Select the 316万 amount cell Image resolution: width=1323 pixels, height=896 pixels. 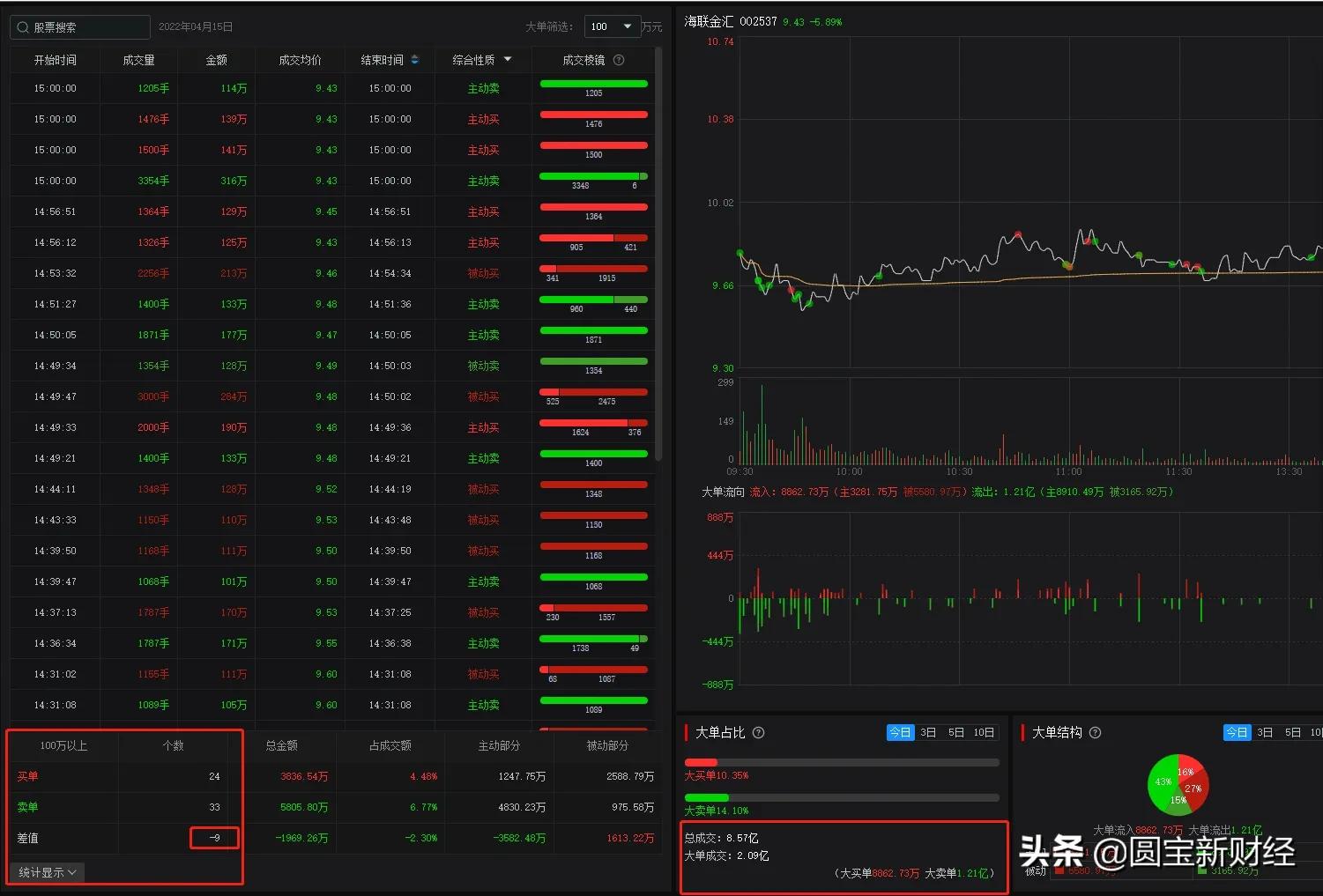pyautogui.click(x=234, y=181)
